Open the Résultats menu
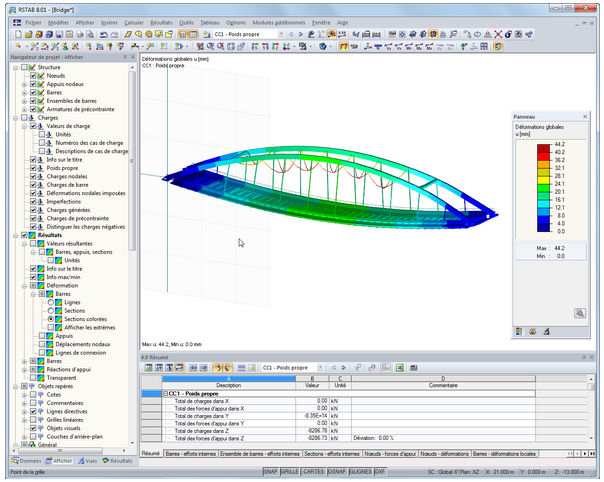Screen dimensions: 604x482 coord(161,23)
